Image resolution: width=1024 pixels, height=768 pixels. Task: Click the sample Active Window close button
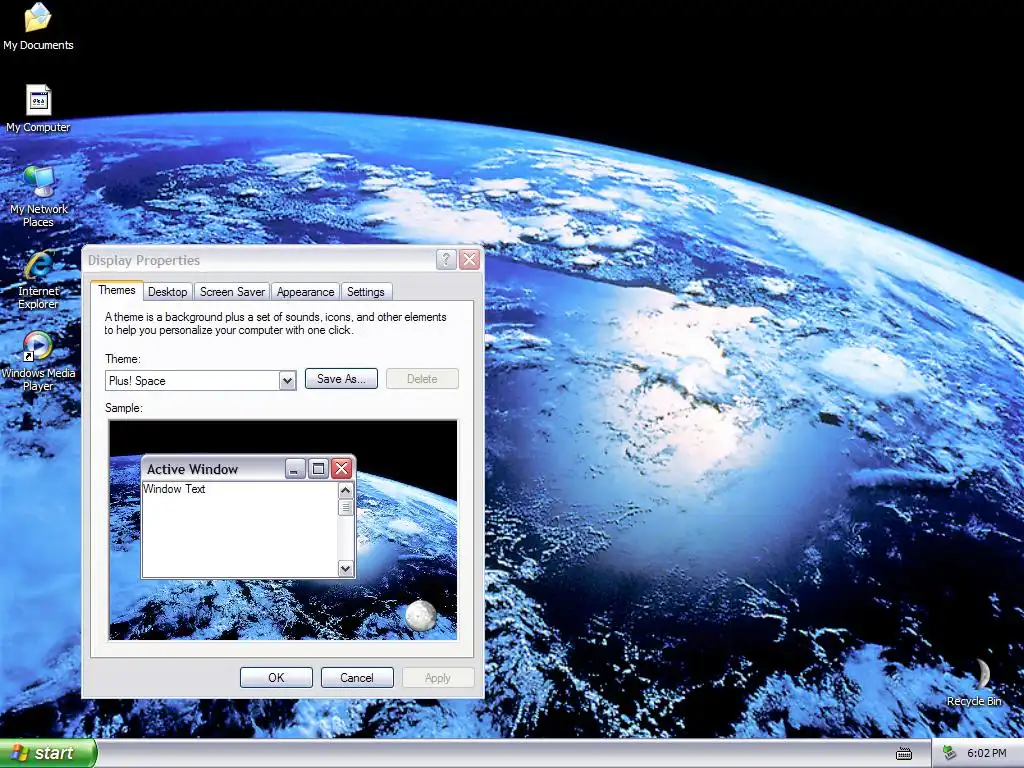click(x=342, y=468)
